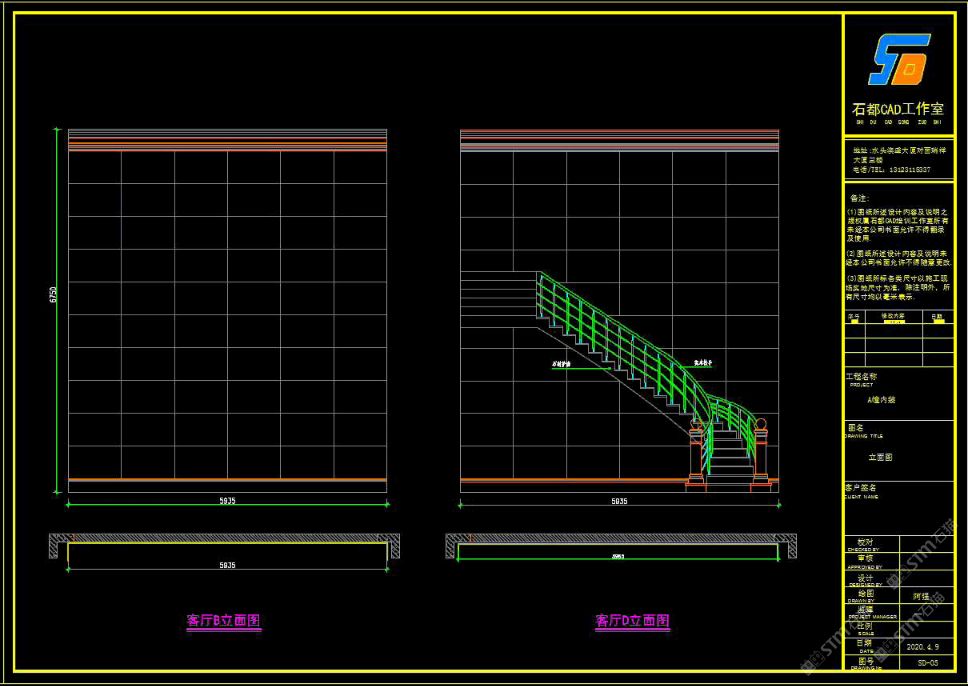Select the SD-05 drawing number cell
This screenshot has width=968, height=686.
point(926,662)
